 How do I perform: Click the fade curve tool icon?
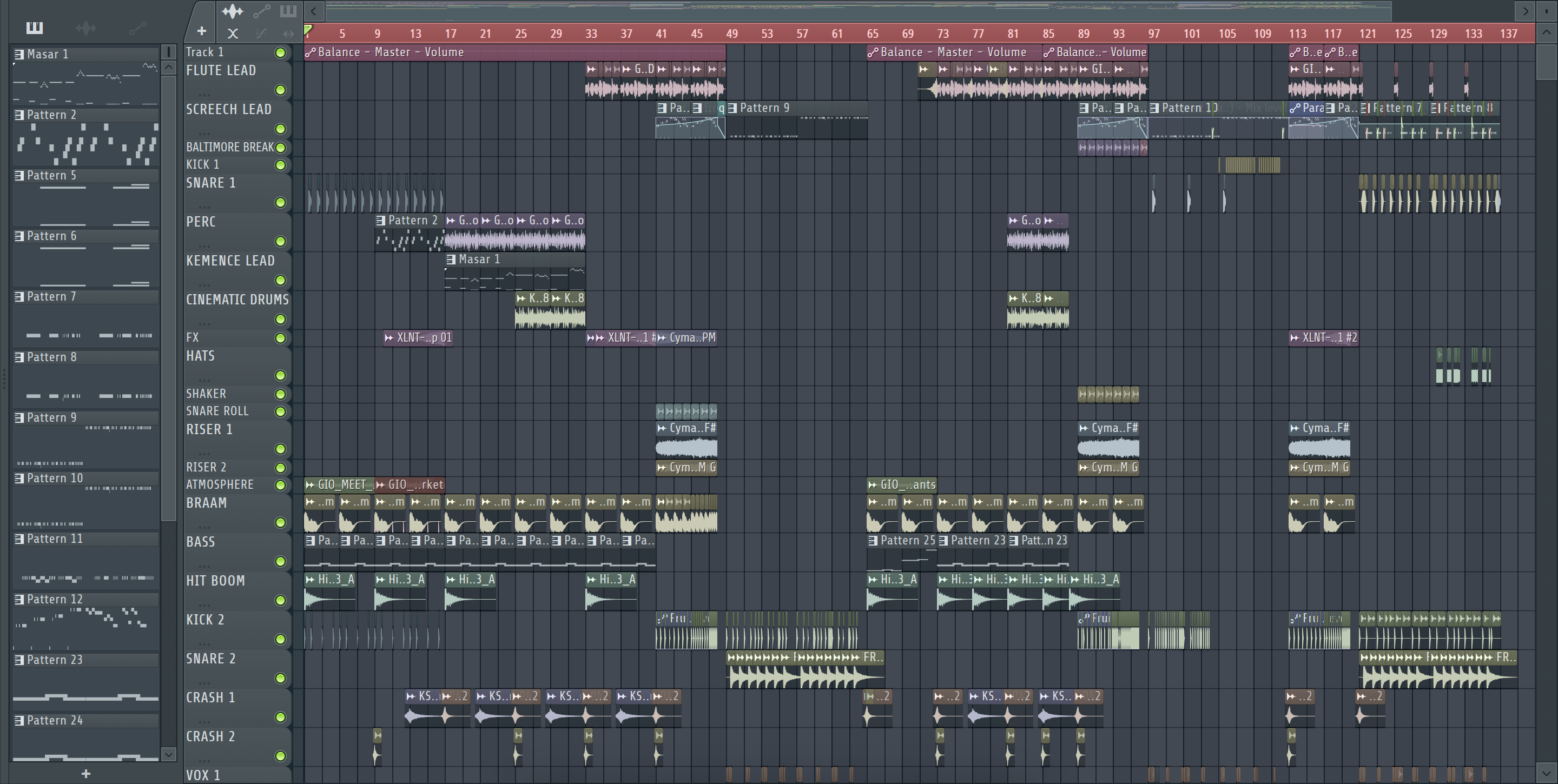(261, 34)
